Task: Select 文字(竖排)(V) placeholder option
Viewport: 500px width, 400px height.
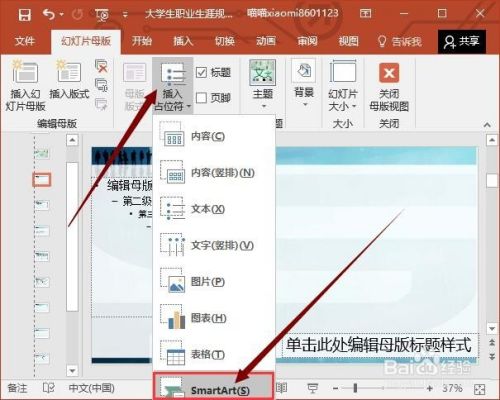Action: 213,245
